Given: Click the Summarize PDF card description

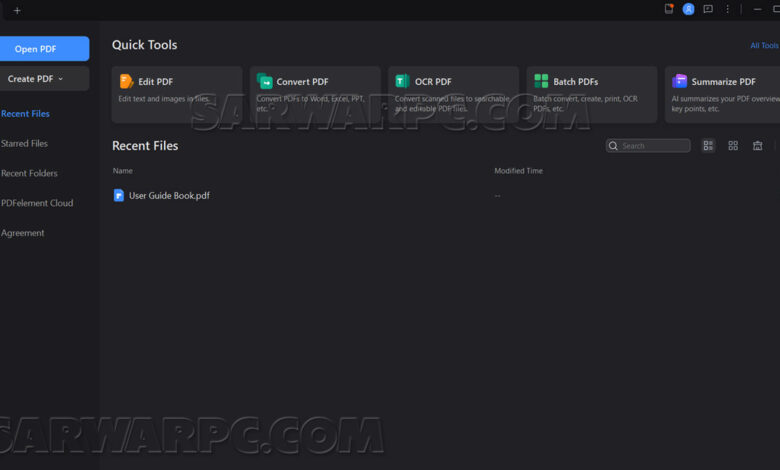Looking at the screenshot, I should point(726,103).
